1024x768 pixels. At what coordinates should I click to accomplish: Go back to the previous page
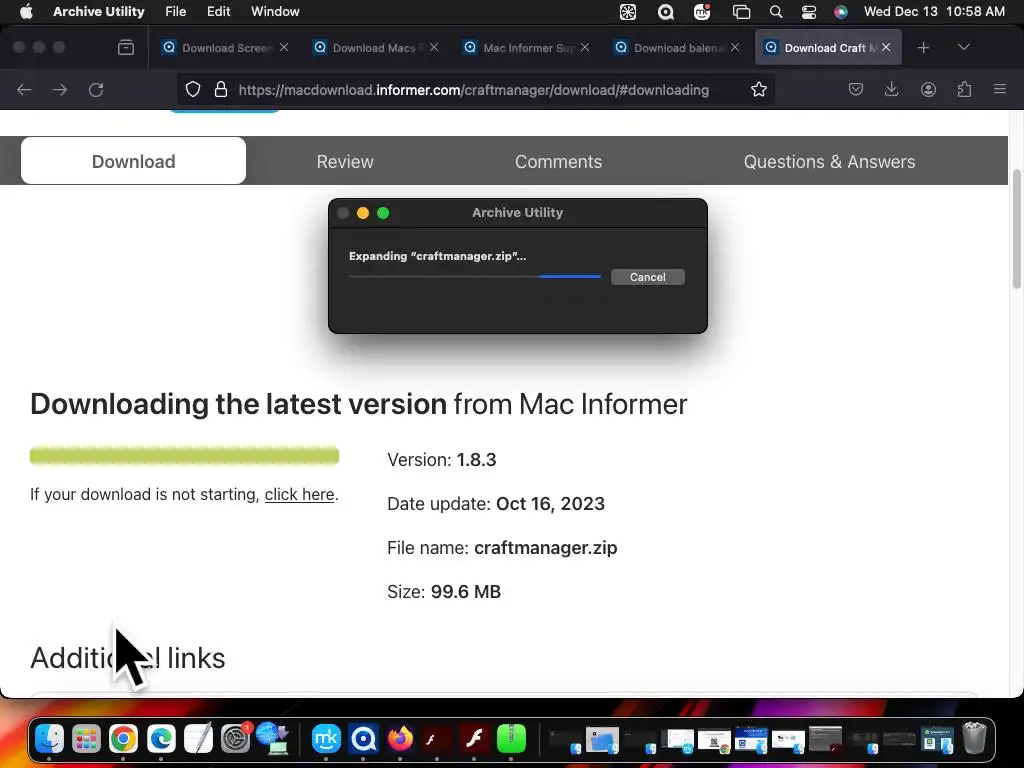pos(24,89)
